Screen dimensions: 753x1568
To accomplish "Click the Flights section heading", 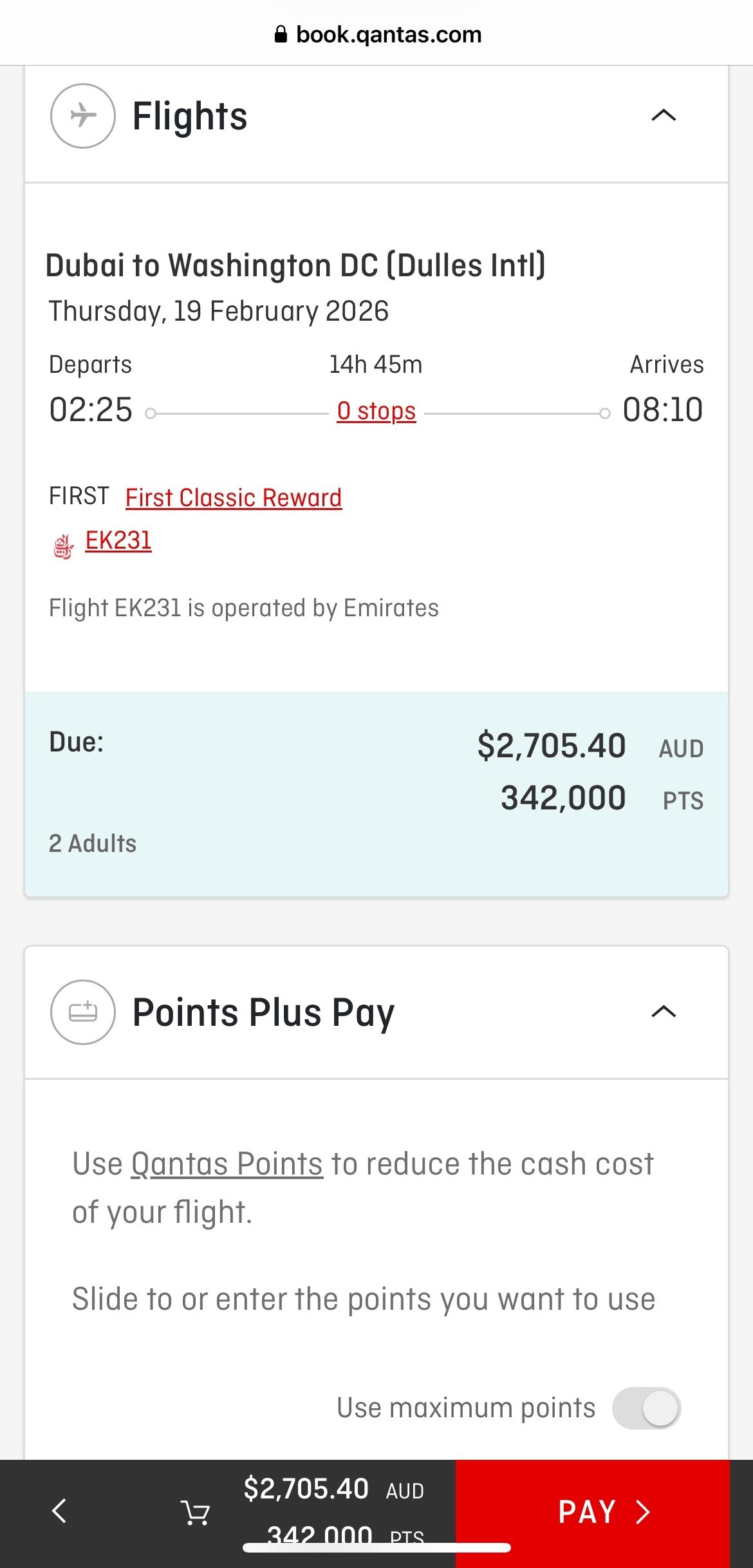I will pyautogui.click(x=190, y=116).
